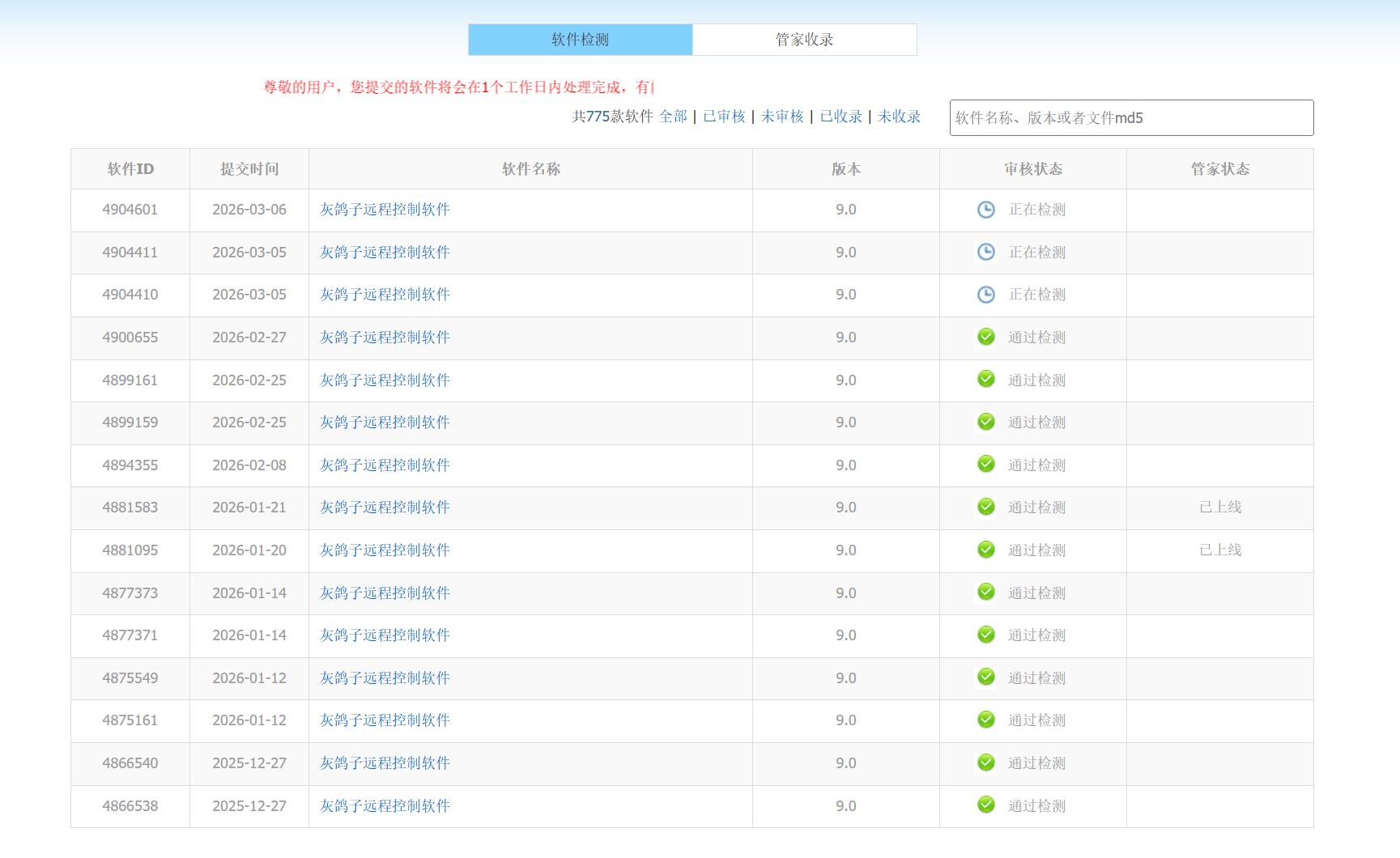The image size is (1400, 858).
Task: Show 已审核 software filter
Action: point(724,117)
